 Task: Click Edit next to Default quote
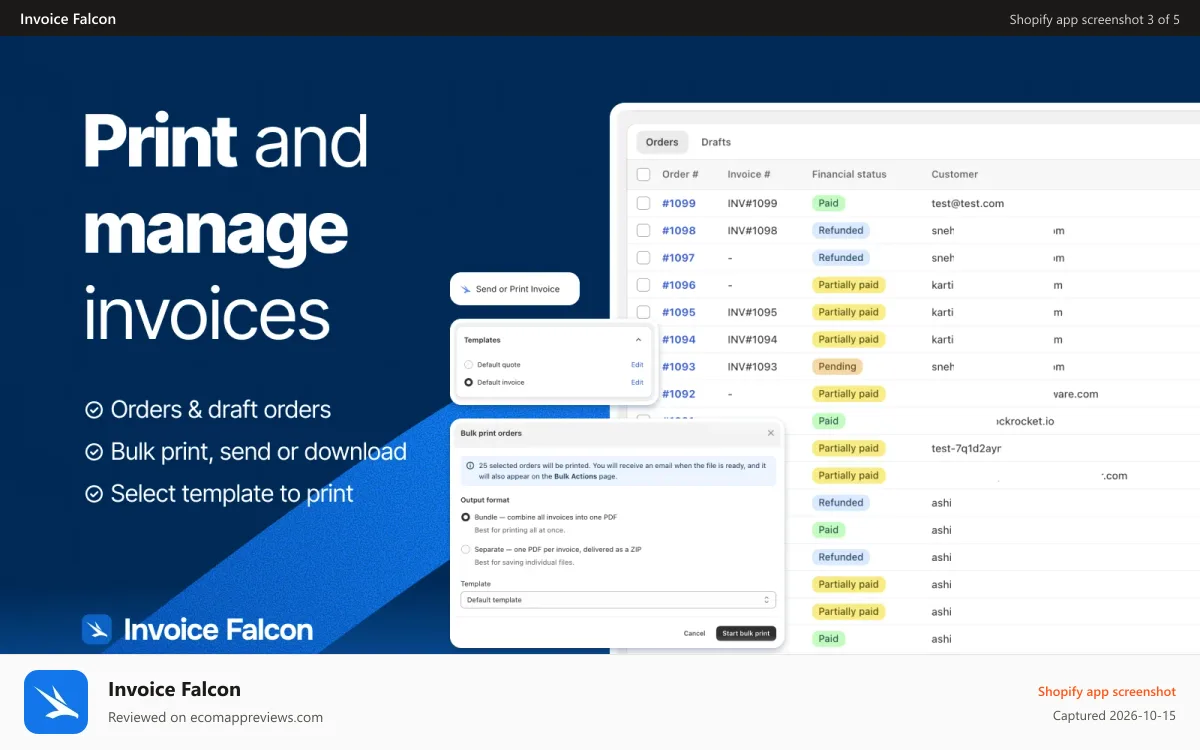pyautogui.click(x=637, y=365)
